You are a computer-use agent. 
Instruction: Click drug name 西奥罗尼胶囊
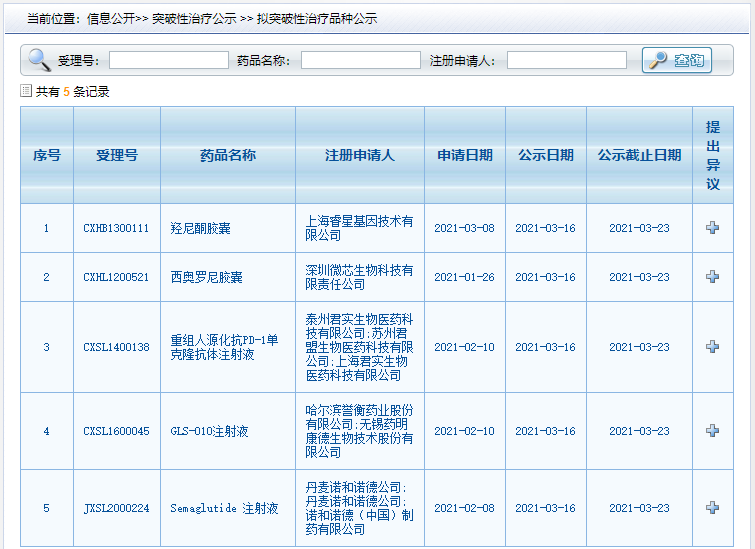point(206,277)
